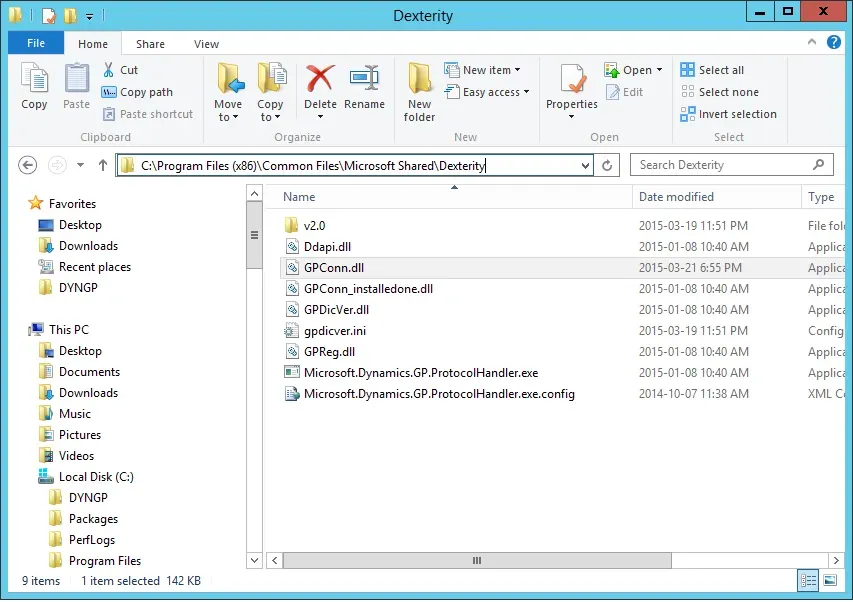Open the View tab

pos(206,44)
